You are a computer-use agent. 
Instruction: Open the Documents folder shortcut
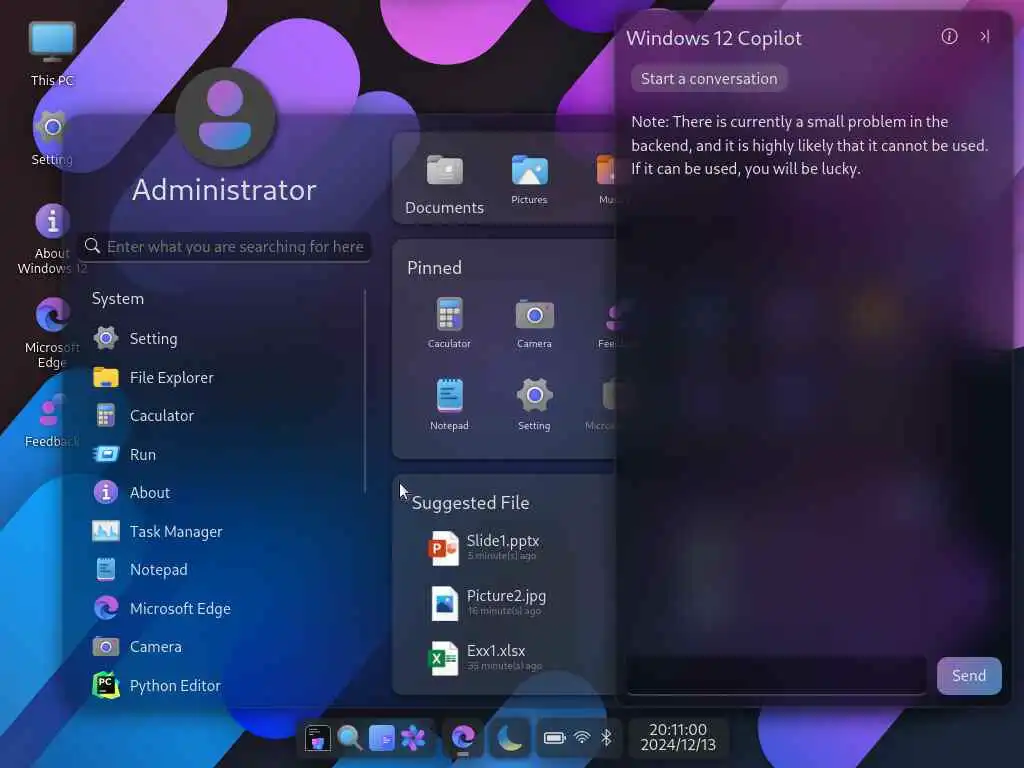coord(444,184)
